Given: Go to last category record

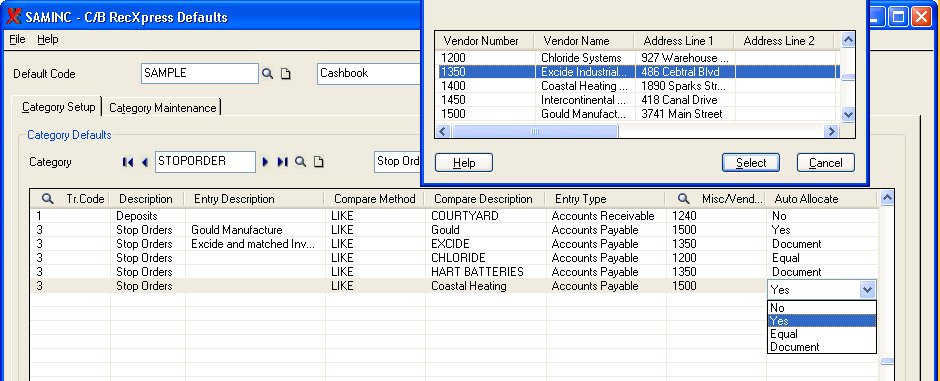Looking at the screenshot, I should click(x=282, y=162).
